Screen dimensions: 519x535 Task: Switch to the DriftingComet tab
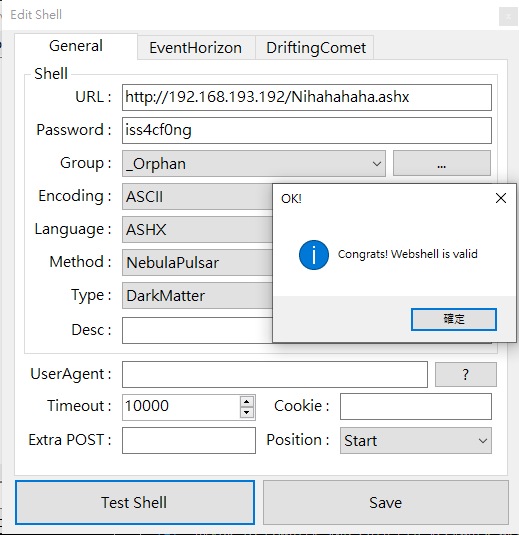(x=315, y=47)
